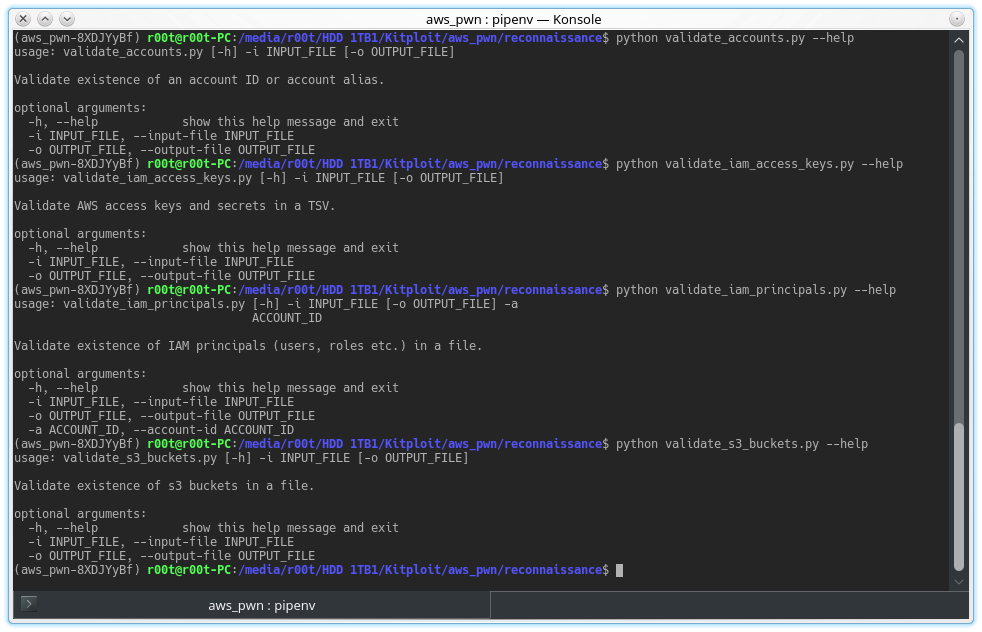982x632 pixels.
Task: Click the blinking block cursor at the prompt
Action: pyautogui.click(x=618, y=569)
